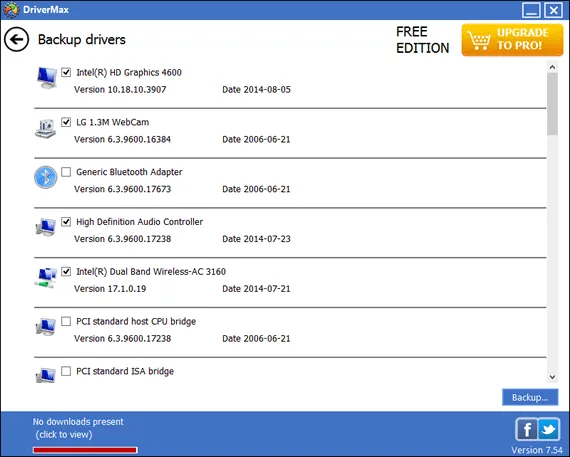Image resolution: width=570 pixels, height=457 pixels.
Task: Click 'Version 6.3.9600.17673' text
Action: pyautogui.click(x=122, y=189)
